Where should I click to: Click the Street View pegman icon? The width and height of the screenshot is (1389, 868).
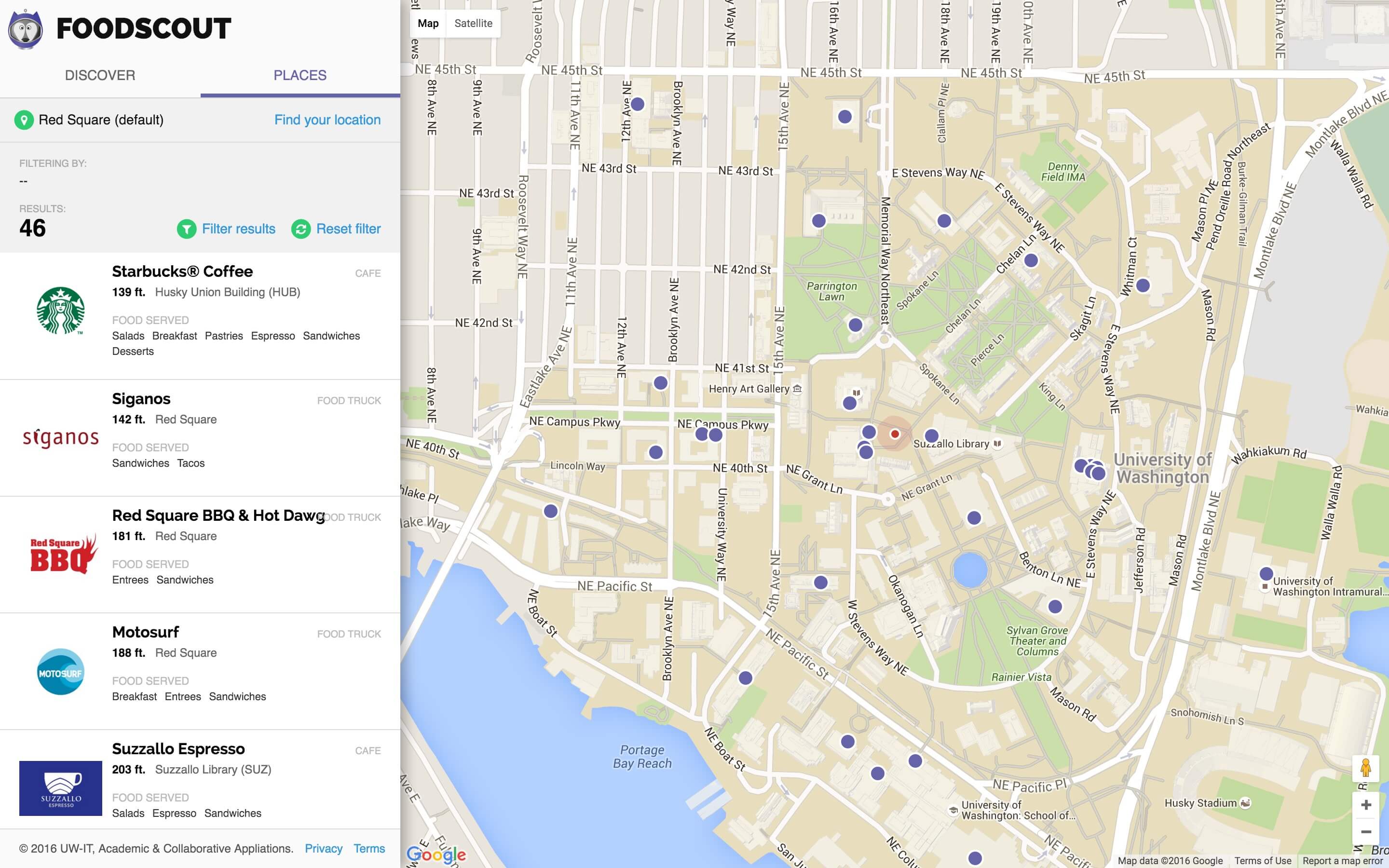1365,768
